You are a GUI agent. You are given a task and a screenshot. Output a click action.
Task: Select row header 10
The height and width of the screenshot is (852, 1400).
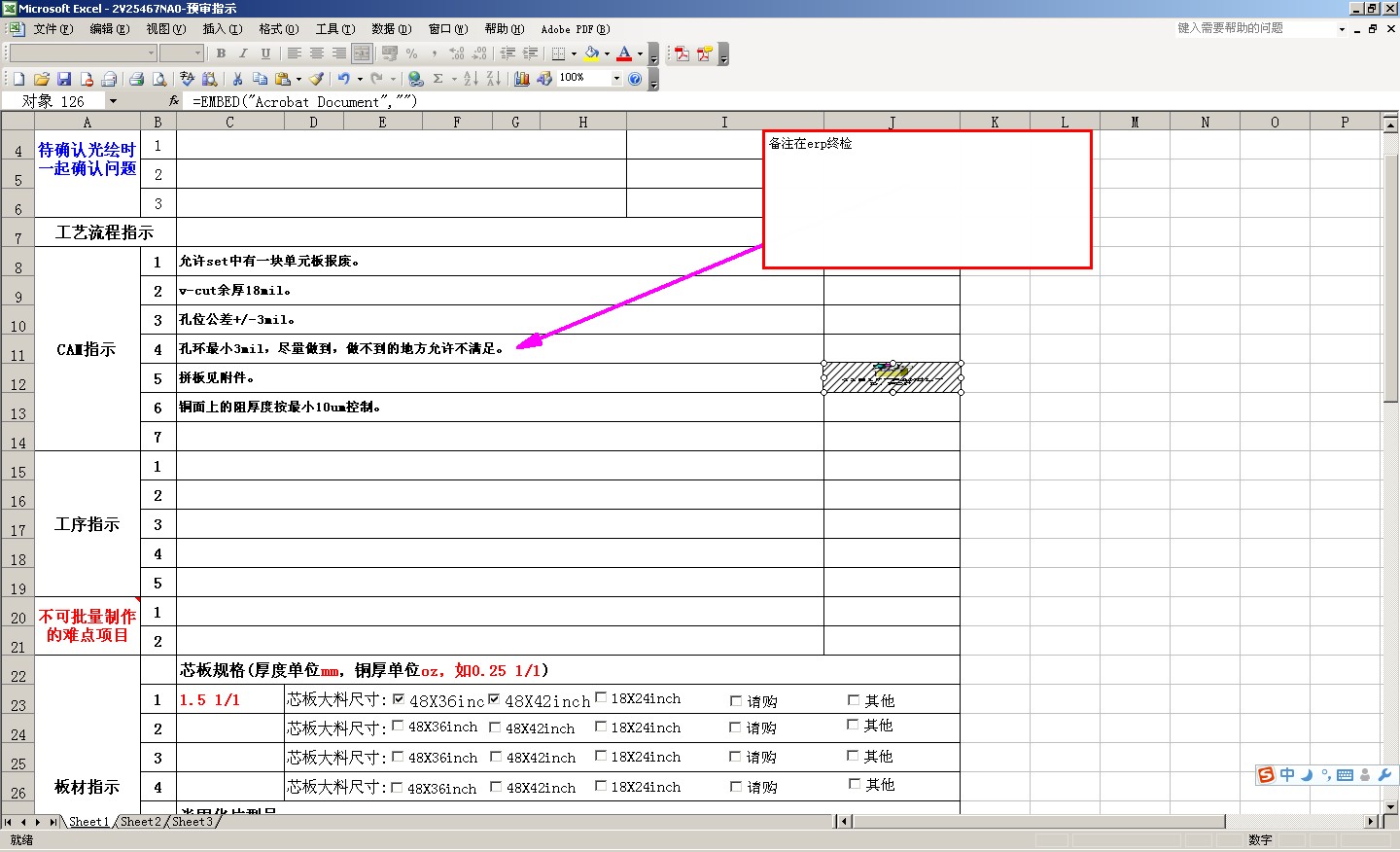18,319
